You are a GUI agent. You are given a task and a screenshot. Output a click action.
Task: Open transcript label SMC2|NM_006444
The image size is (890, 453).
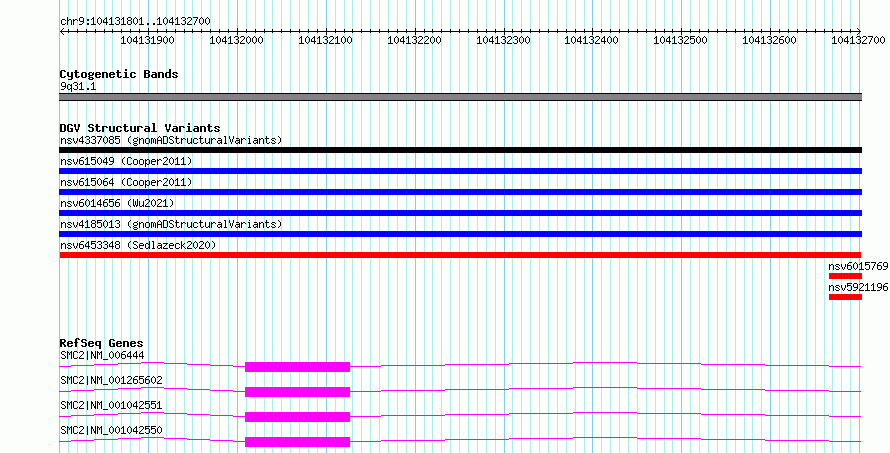[x=102, y=355]
